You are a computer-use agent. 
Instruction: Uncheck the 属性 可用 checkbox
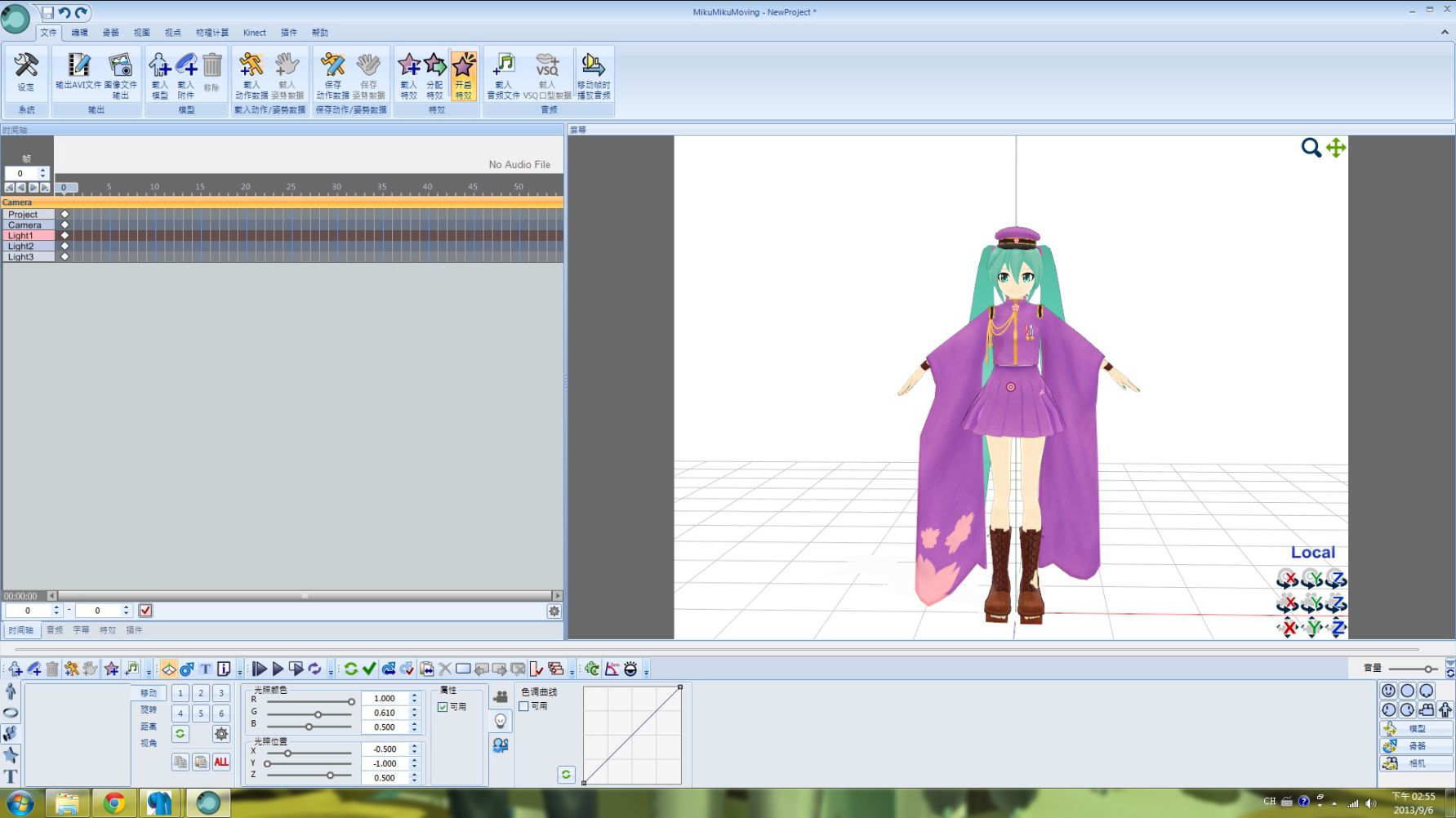[x=443, y=707]
